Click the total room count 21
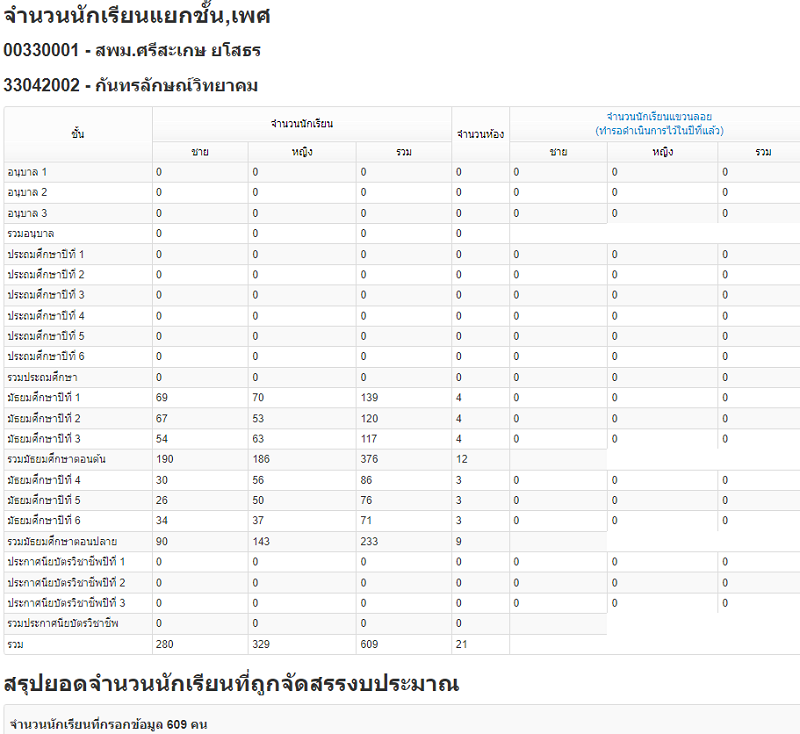Screen dimensions: 800x734 461,644
